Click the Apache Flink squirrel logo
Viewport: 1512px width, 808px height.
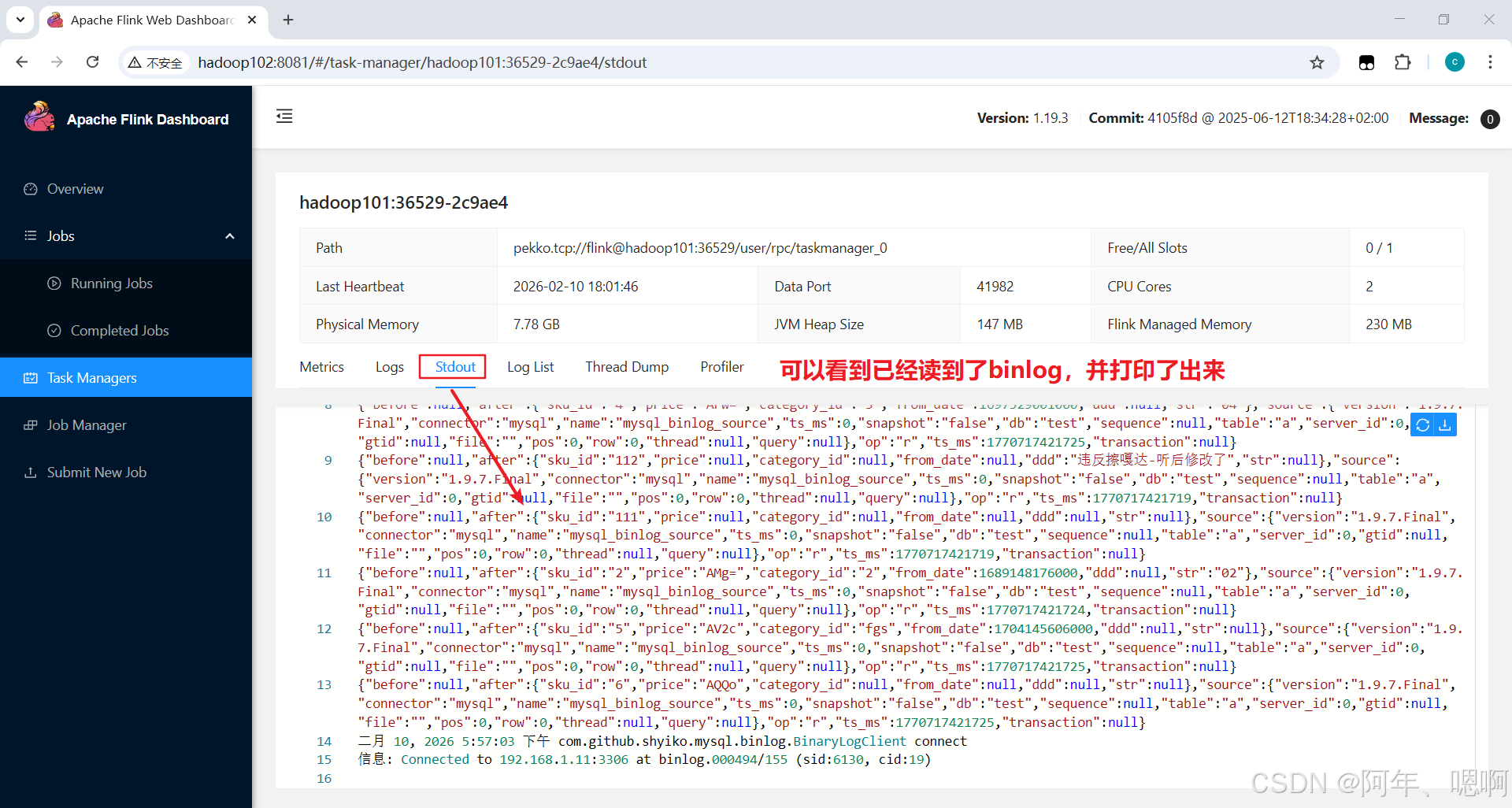pos(39,118)
